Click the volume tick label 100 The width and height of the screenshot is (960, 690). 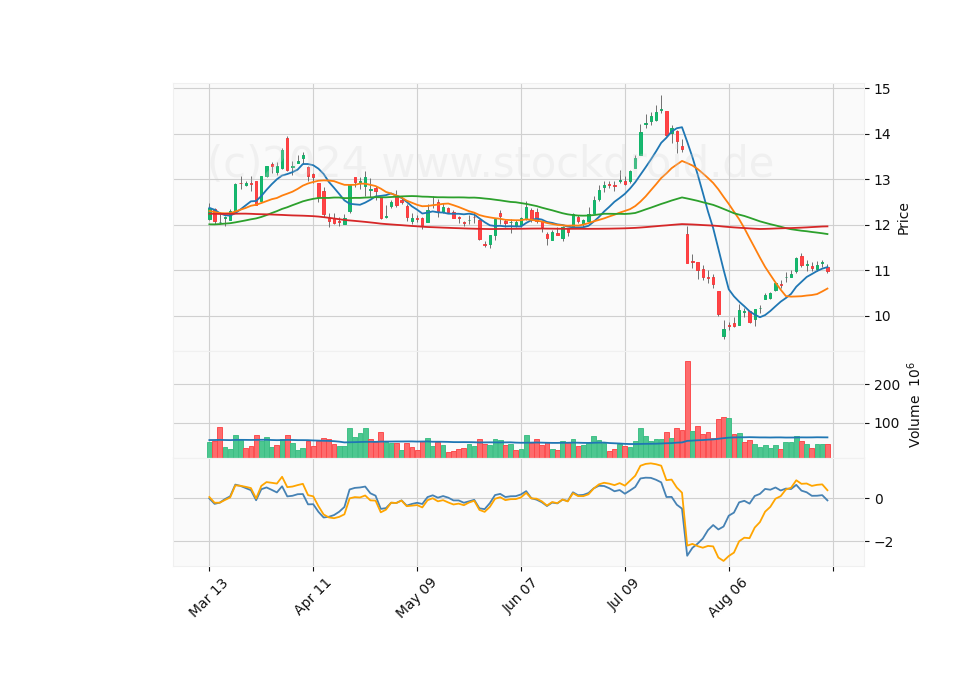(887, 424)
